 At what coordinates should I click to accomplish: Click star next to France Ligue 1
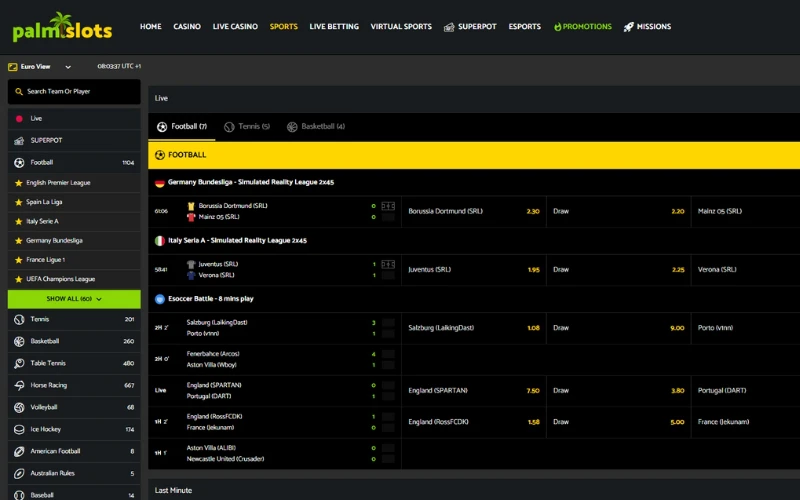(x=18, y=260)
